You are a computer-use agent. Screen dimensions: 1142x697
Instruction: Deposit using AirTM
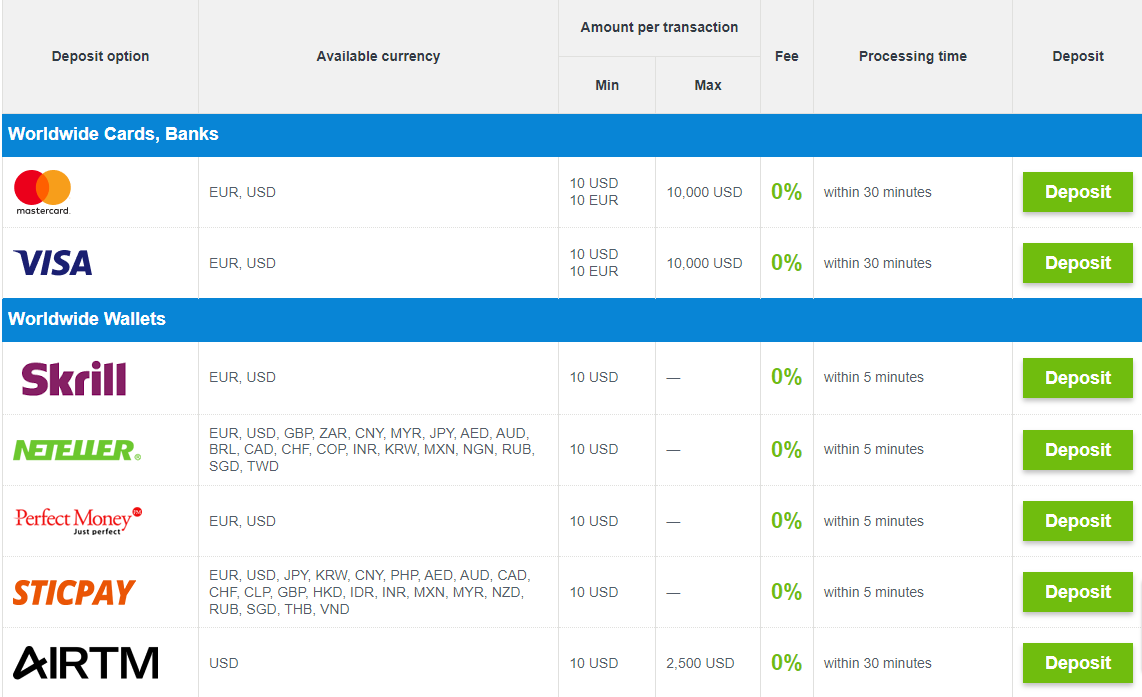click(1077, 663)
